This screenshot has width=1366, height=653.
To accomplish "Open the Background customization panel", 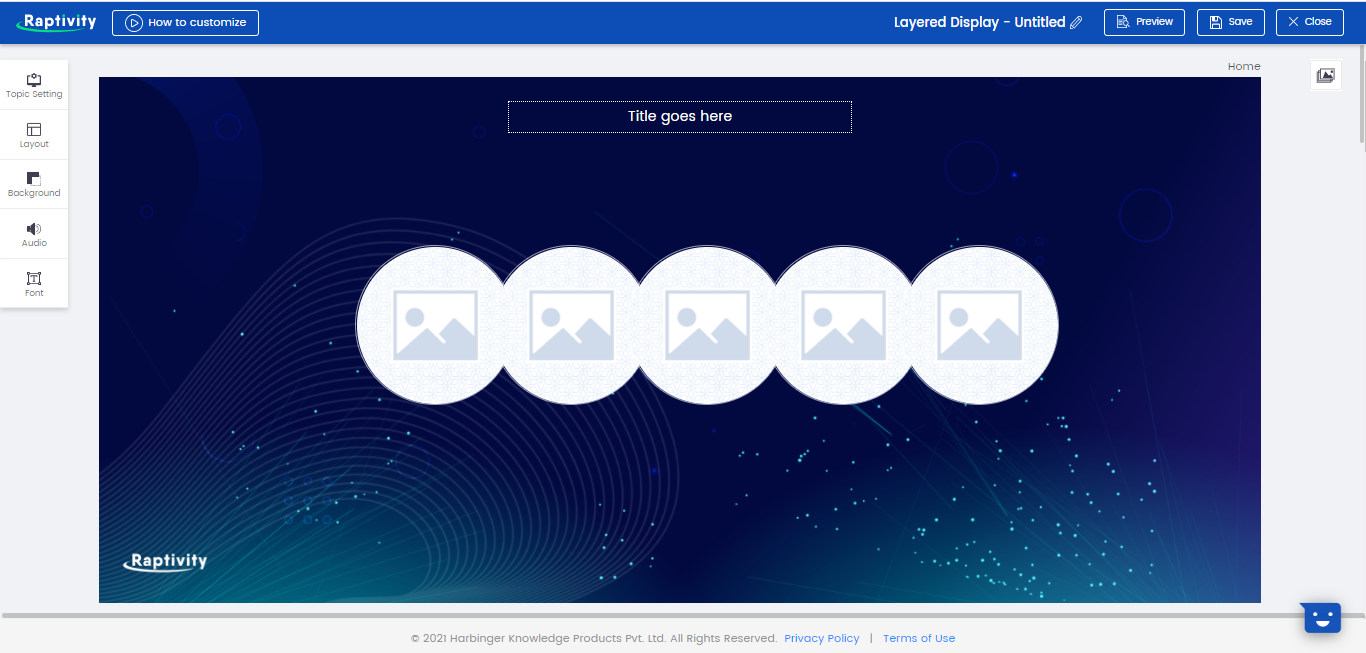I will coord(34,184).
